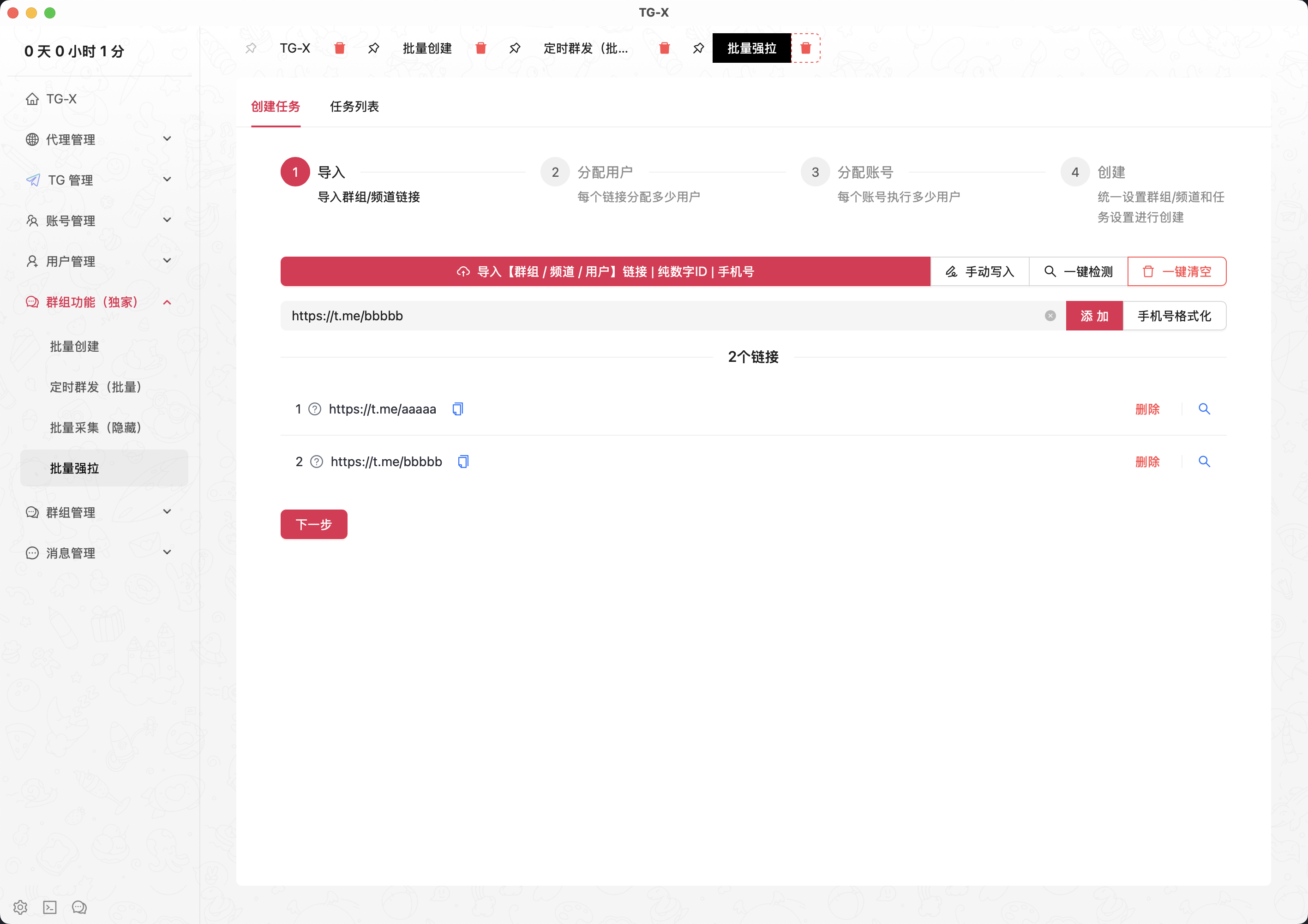Close the 定时群发 tab via trash icon
Screen dimensions: 1308x924
tap(664, 48)
